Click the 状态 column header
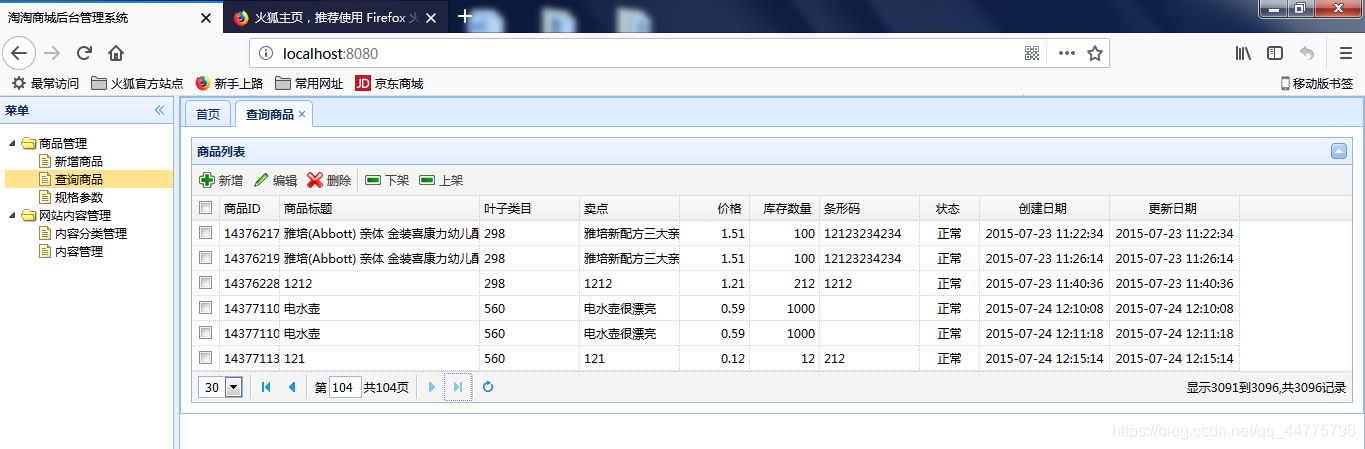Image resolution: width=1365 pixels, height=449 pixels. tap(949, 208)
